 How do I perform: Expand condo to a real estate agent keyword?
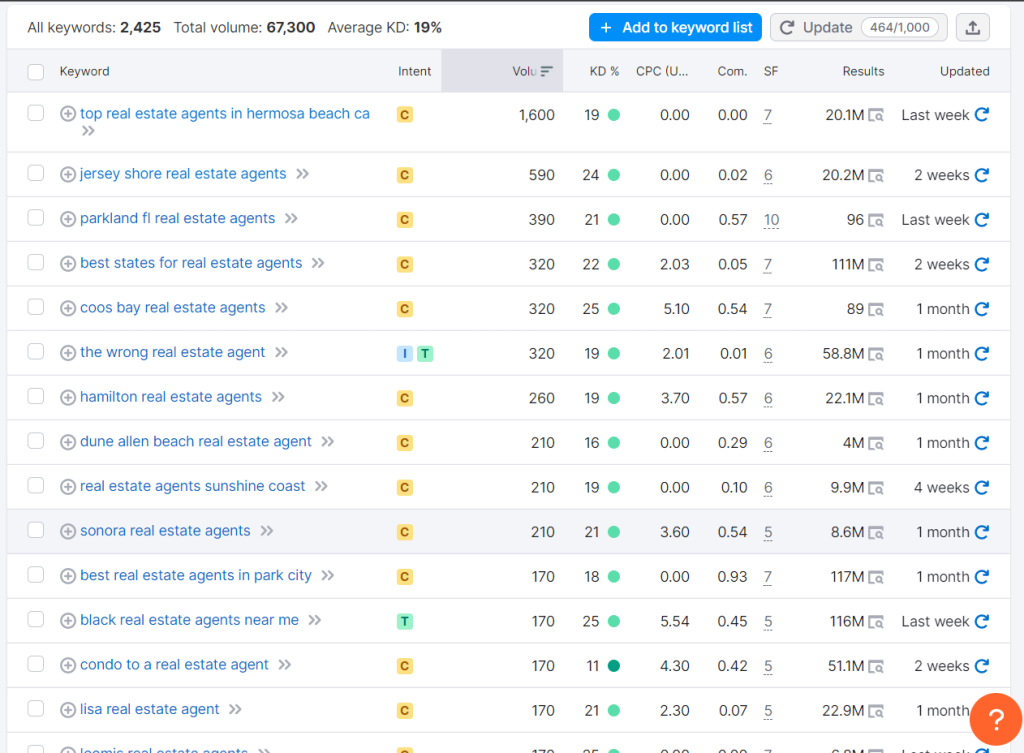tap(287, 664)
